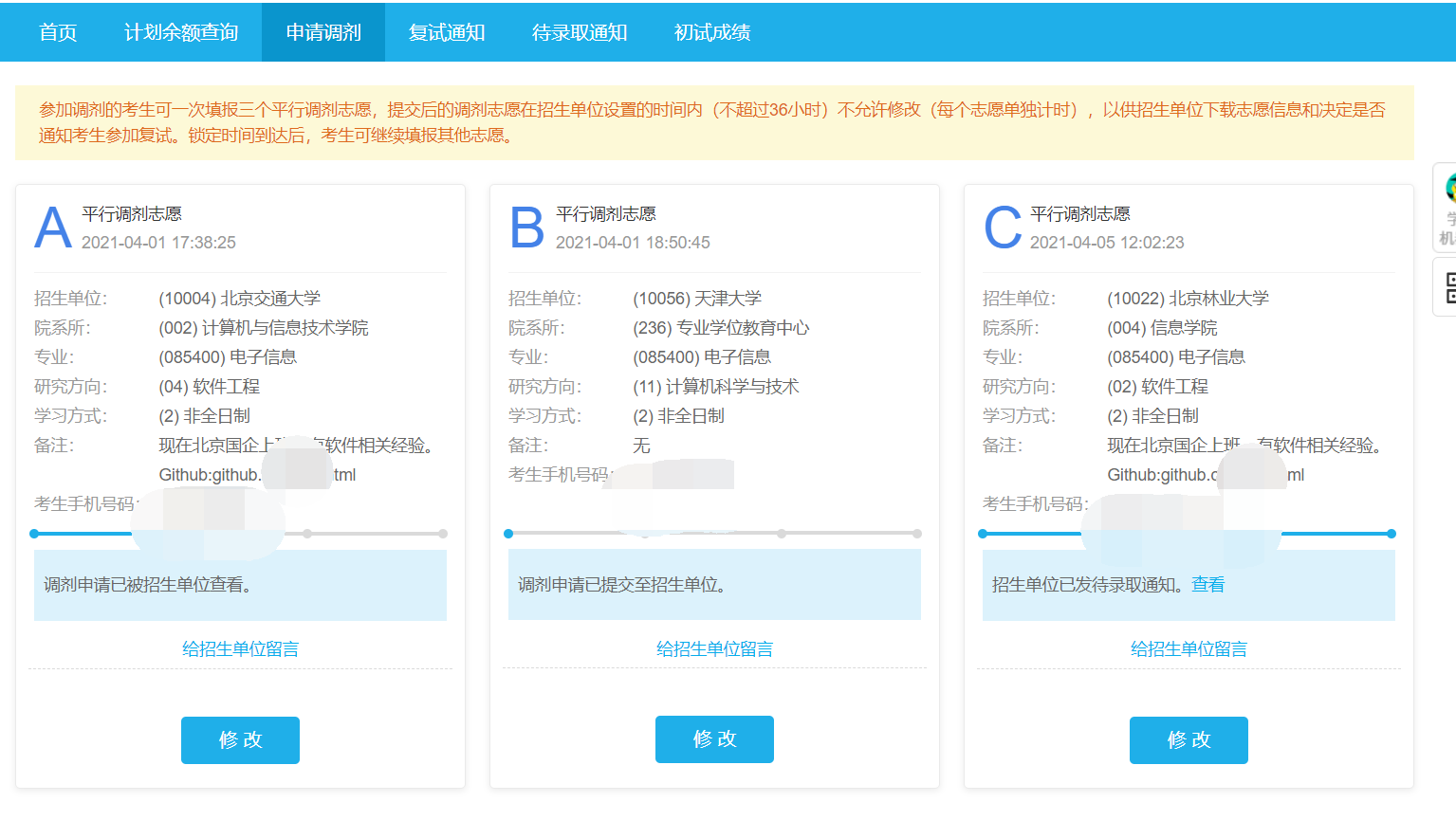The image size is (1456, 820).
Task: Click 查看 link for admission notice
Action: point(1207,585)
